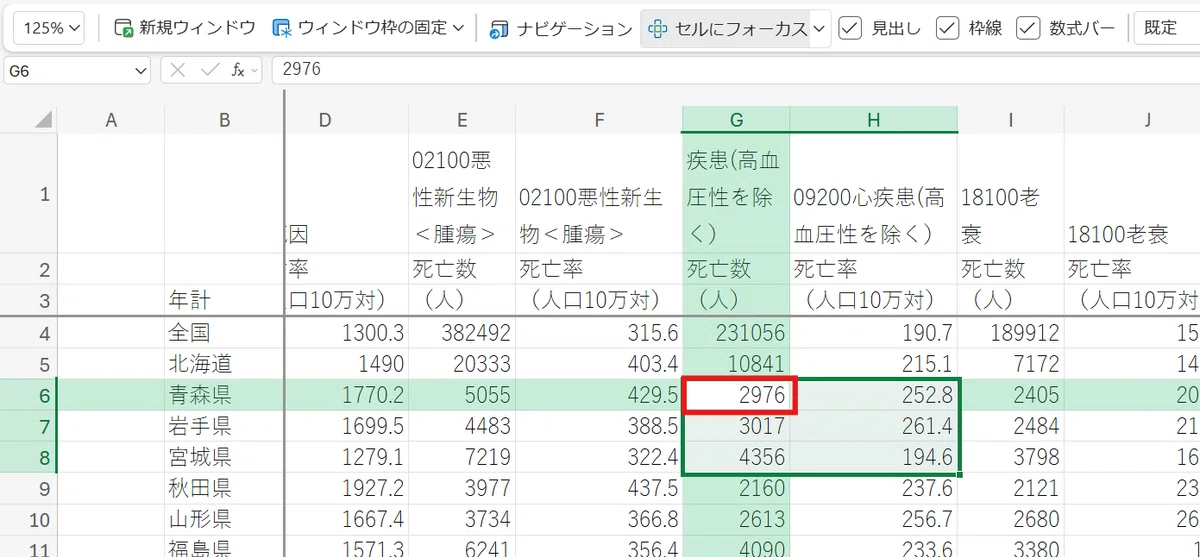Click the cell with value 382492
Screen dimensions: 1200x557
click(462, 333)
